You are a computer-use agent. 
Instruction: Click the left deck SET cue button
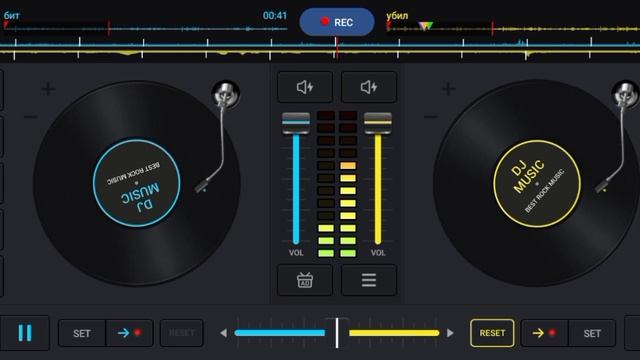coord(82,333)
